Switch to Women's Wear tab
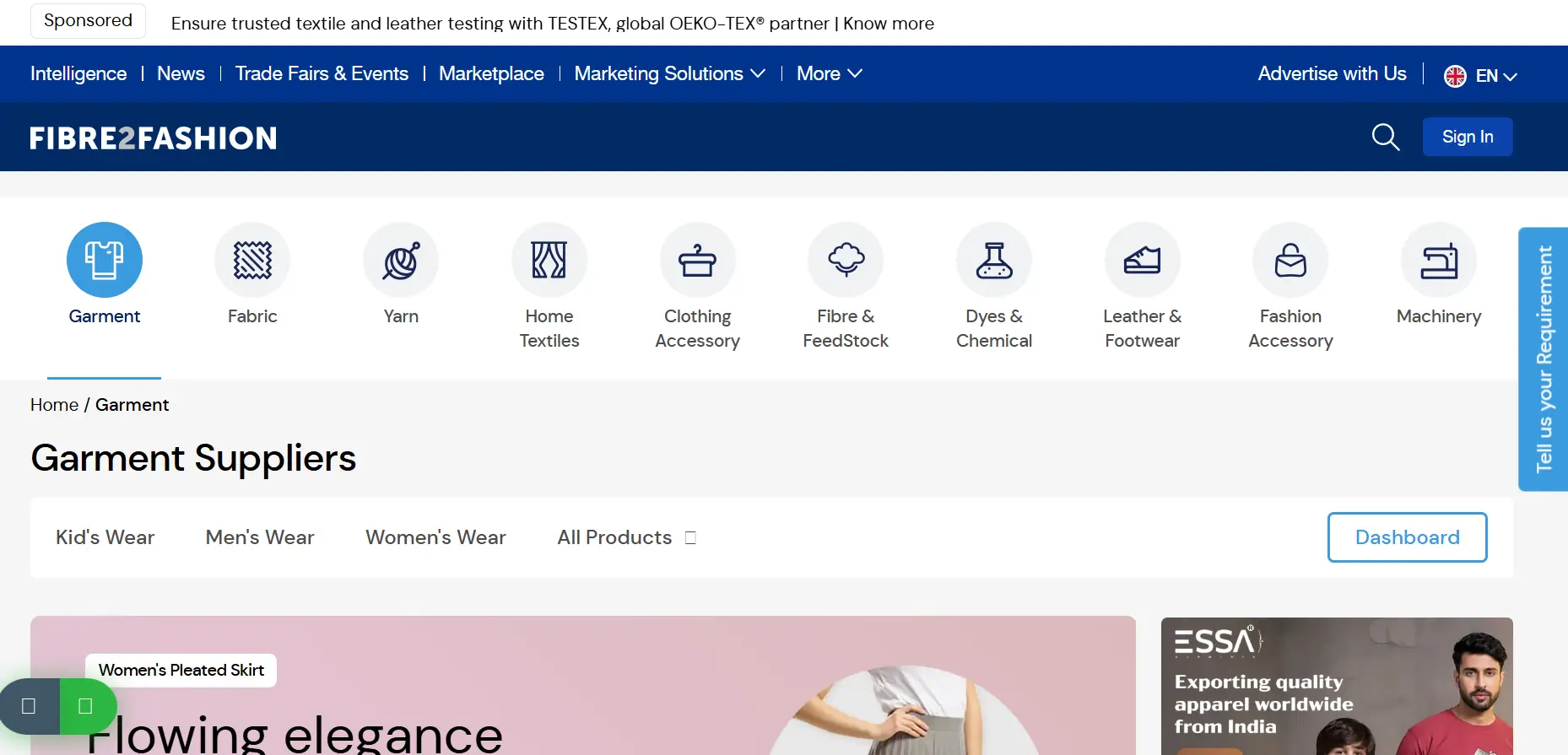The width and height of the screenshot is (1568, 755). 435,537
